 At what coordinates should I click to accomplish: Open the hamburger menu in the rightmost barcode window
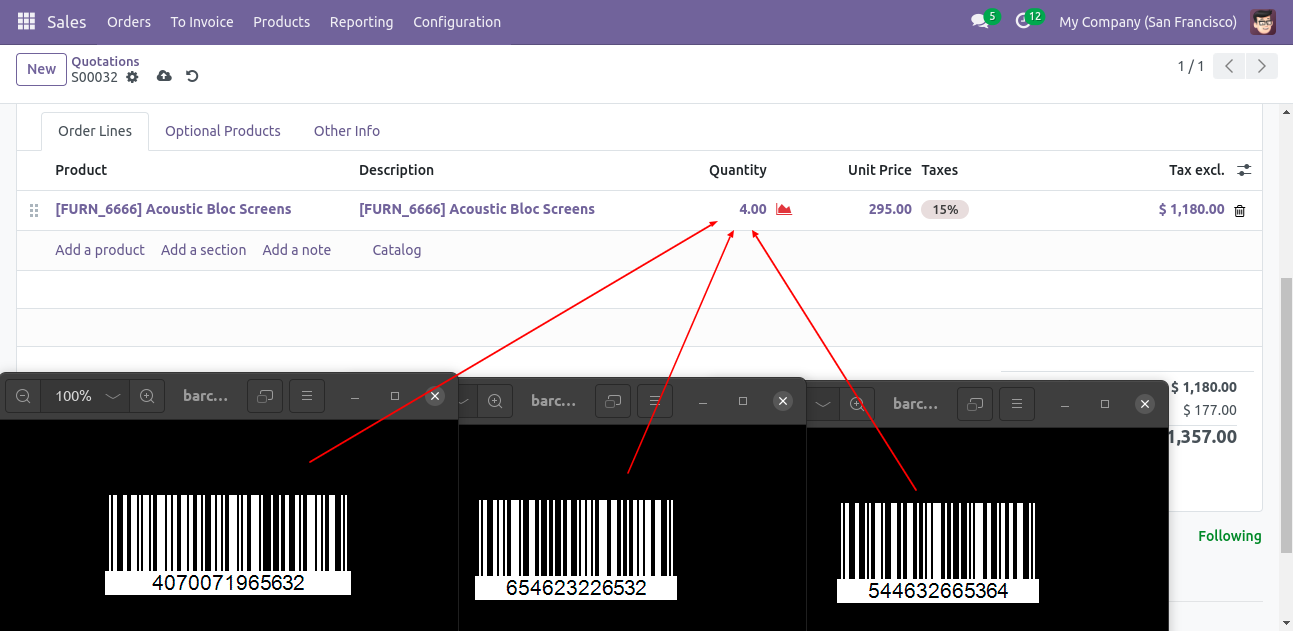(1017, 404)
